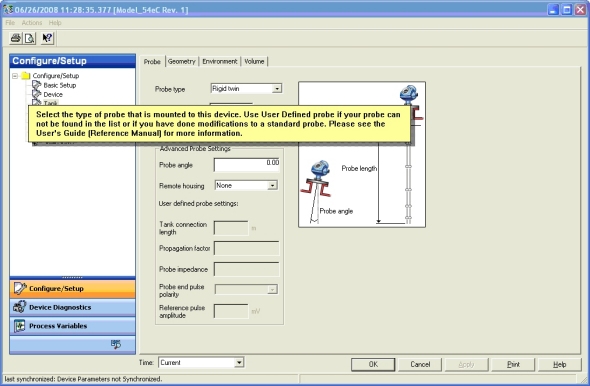Click the Probe angle input field
Screen dimensions: 590x386
point(247,165)
